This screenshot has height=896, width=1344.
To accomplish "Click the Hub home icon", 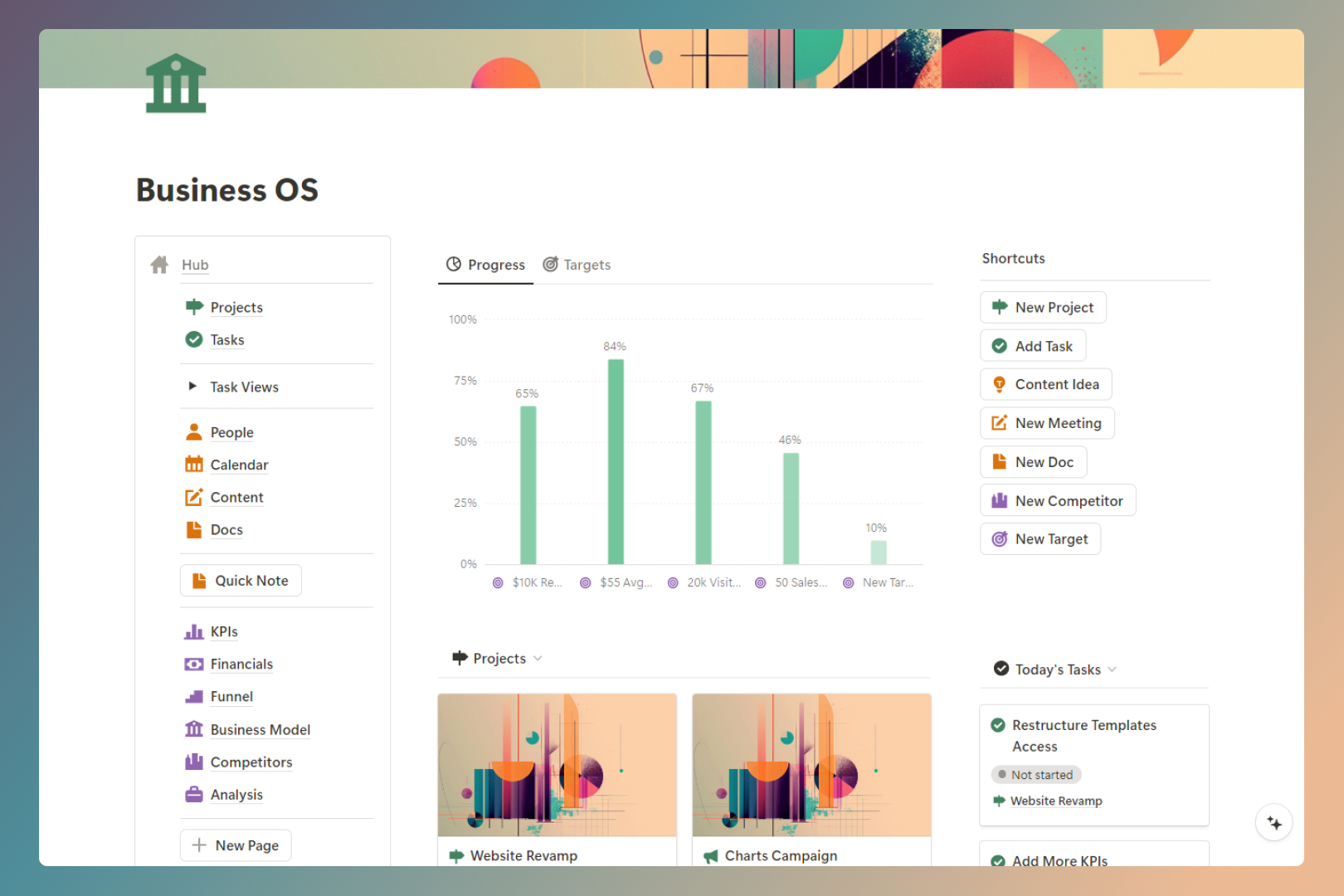I will [159, 265].
